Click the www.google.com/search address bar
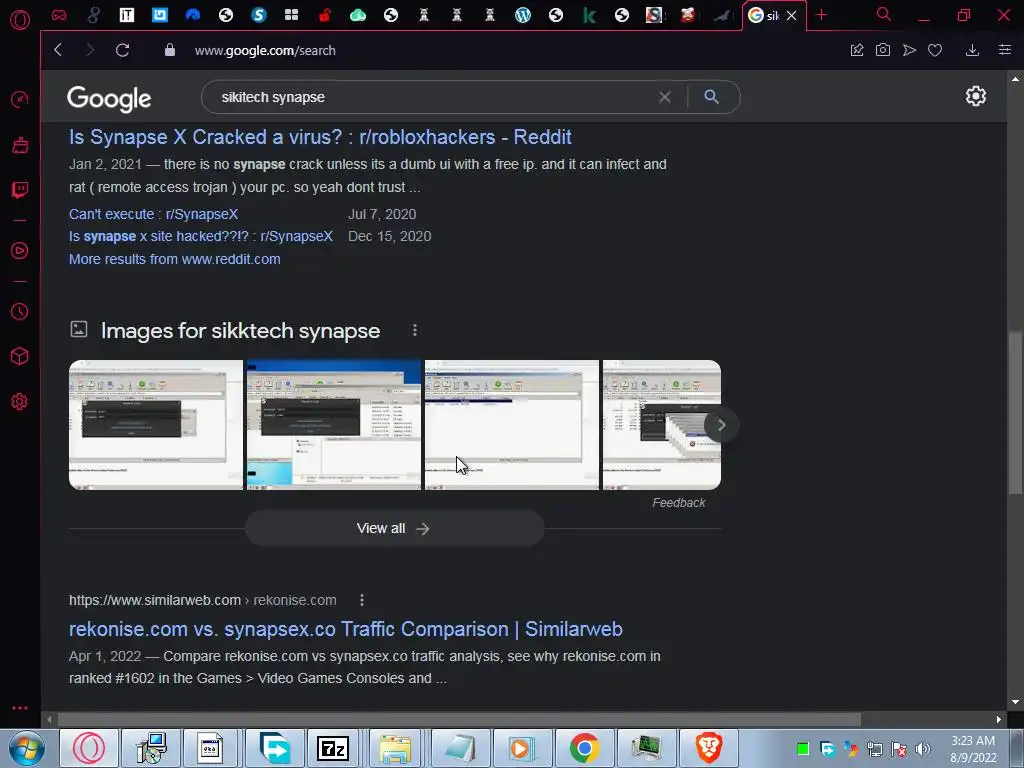 click(264, 50)
